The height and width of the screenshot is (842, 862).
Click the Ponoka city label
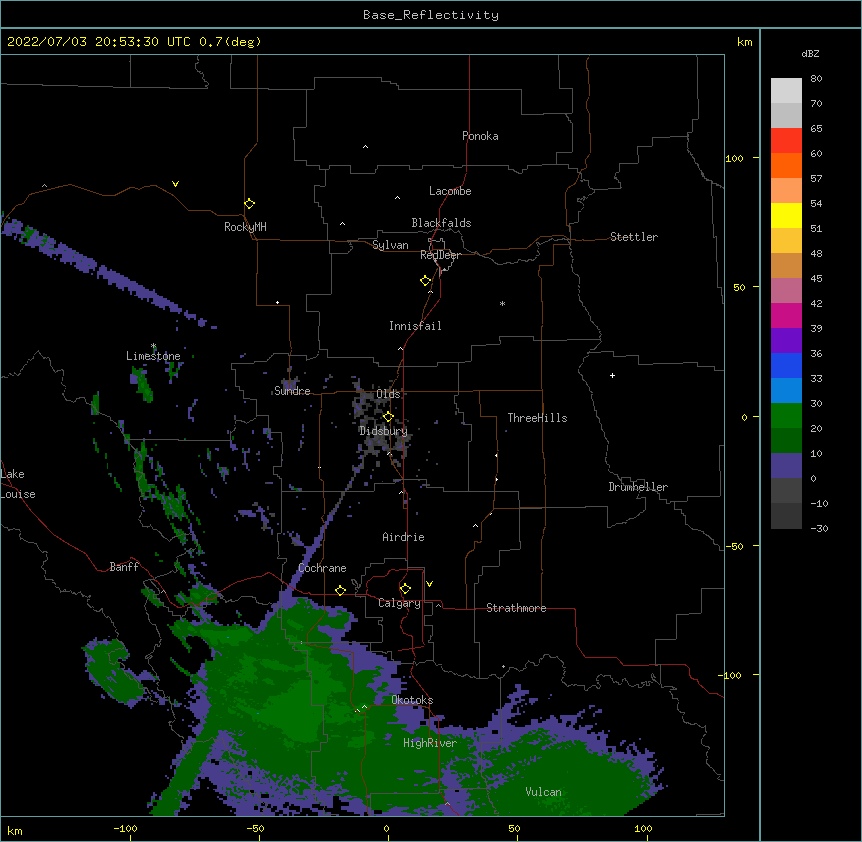(480, 136)
